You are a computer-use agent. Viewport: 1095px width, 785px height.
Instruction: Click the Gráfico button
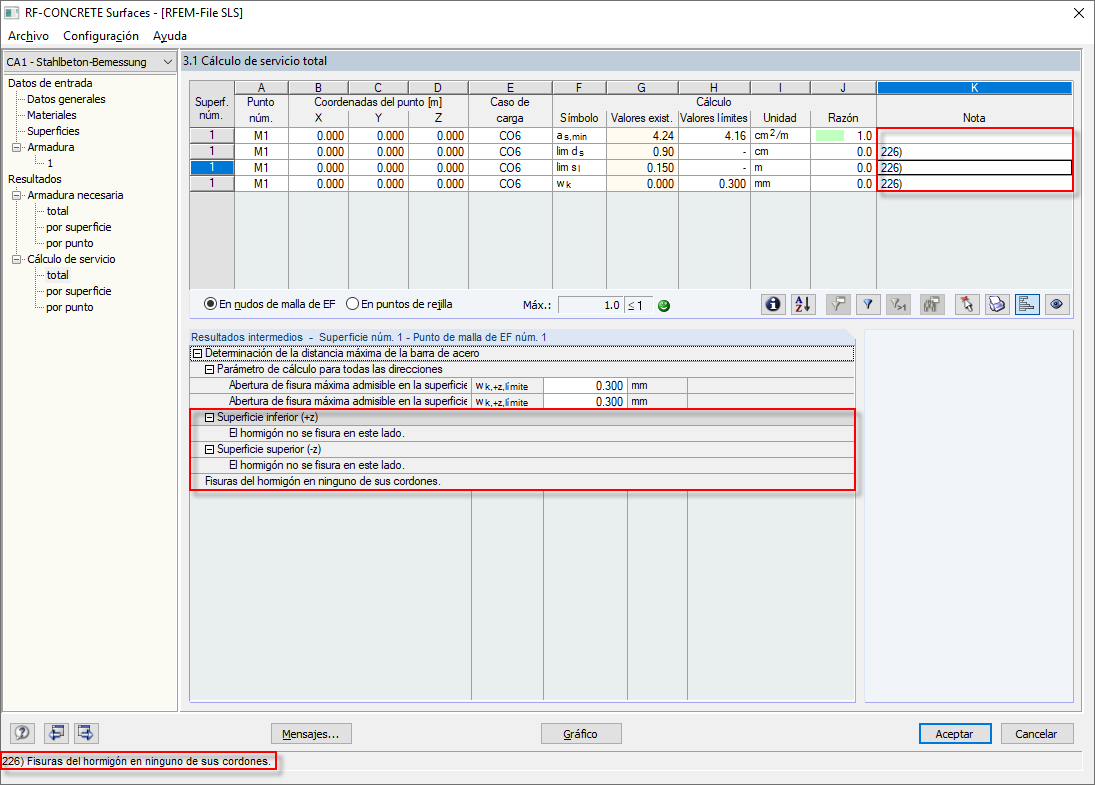[581, 734]
